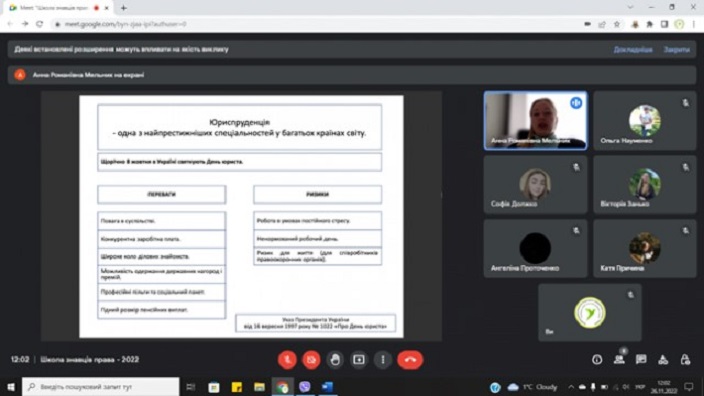
Task: Open the Windows Start menu
Action: (x=10, y=387)
